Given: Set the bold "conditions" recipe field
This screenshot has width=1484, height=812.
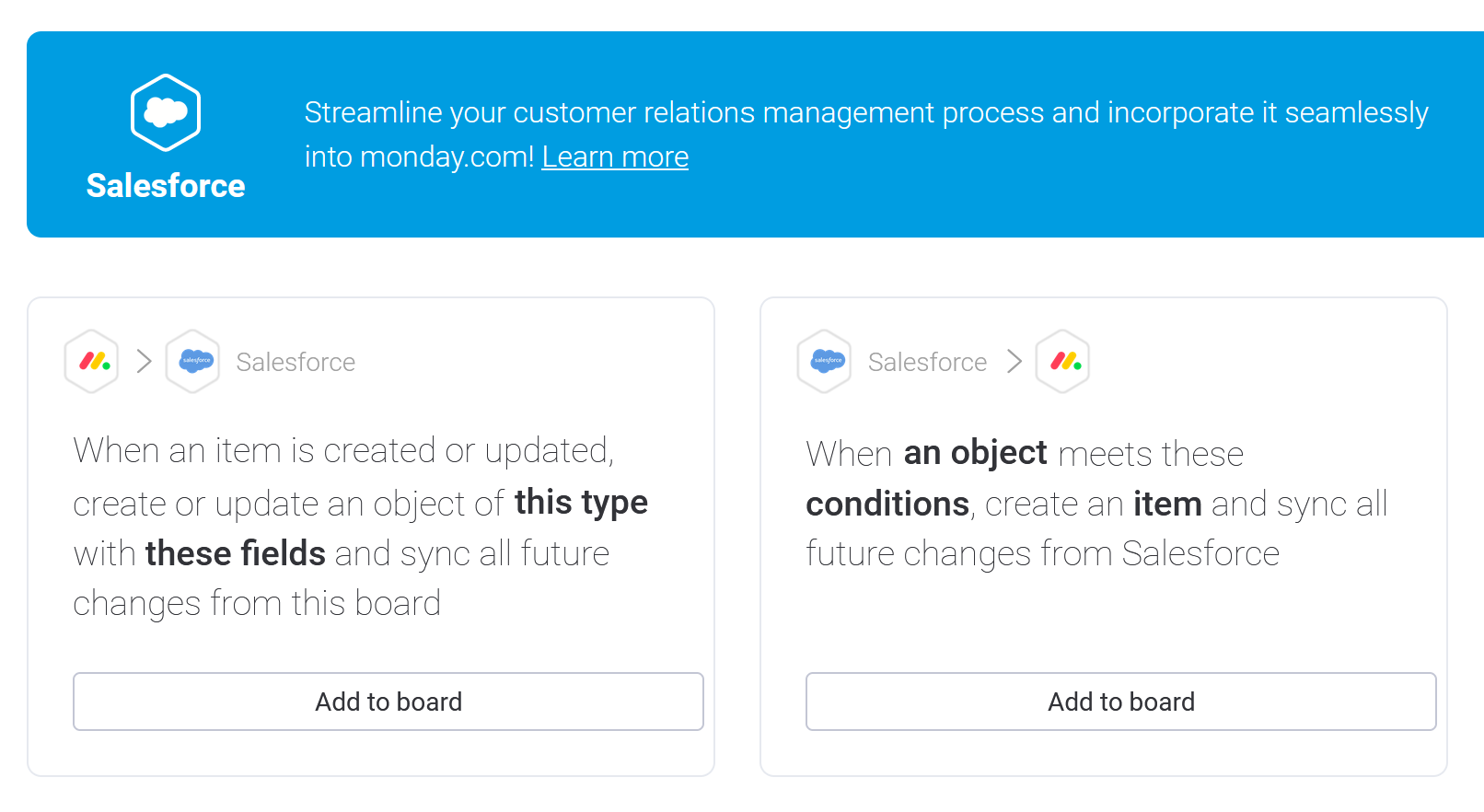Looking at the screenshot, I should coord(887,505).
